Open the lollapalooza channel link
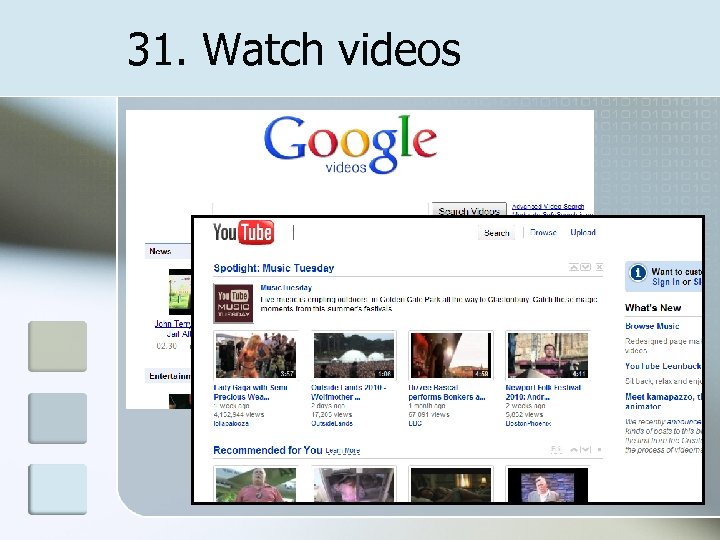The width and height of the screenshot is (720, 540). coord(231,423)
